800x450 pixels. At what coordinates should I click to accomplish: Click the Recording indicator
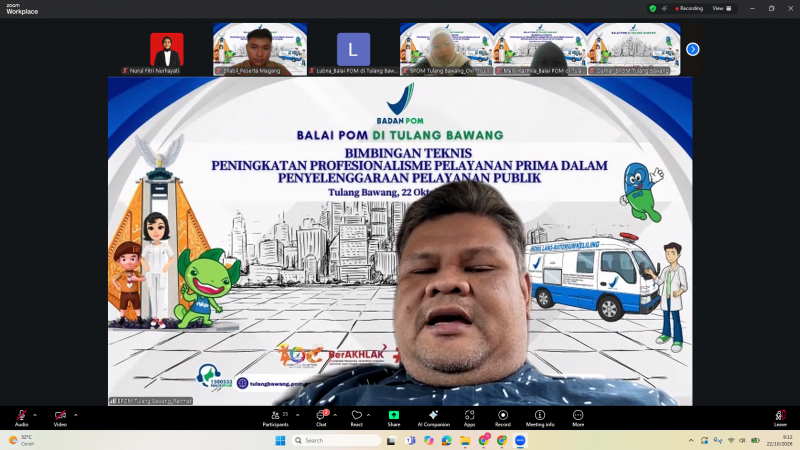689,8
